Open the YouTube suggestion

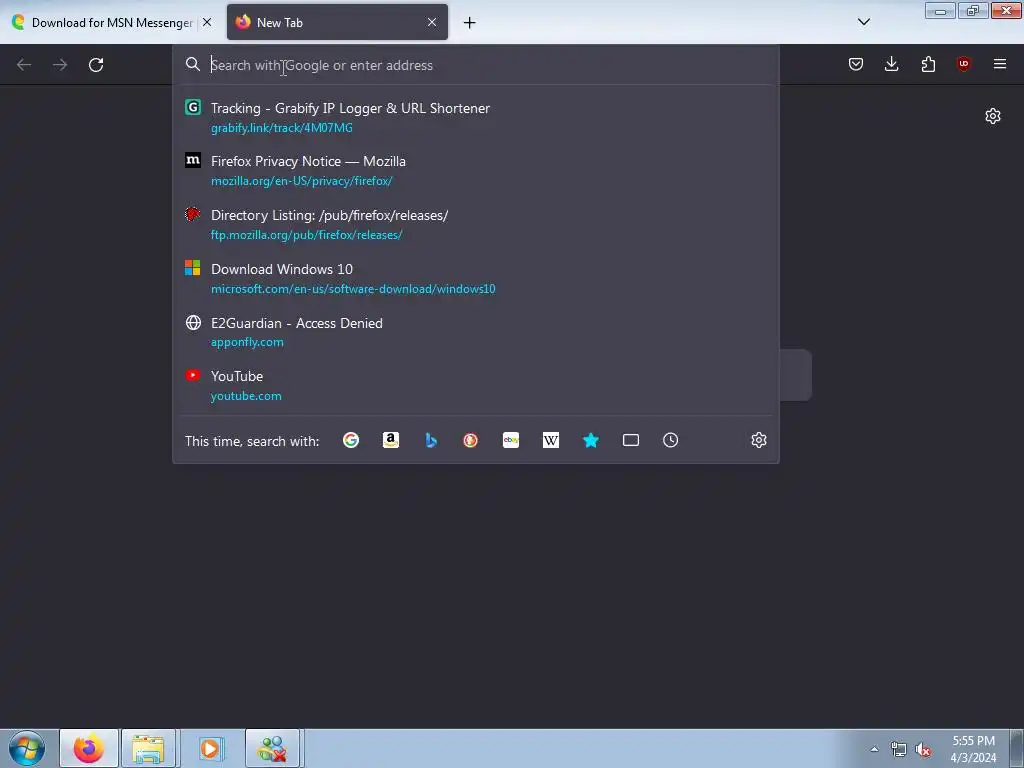click(475, 385)
